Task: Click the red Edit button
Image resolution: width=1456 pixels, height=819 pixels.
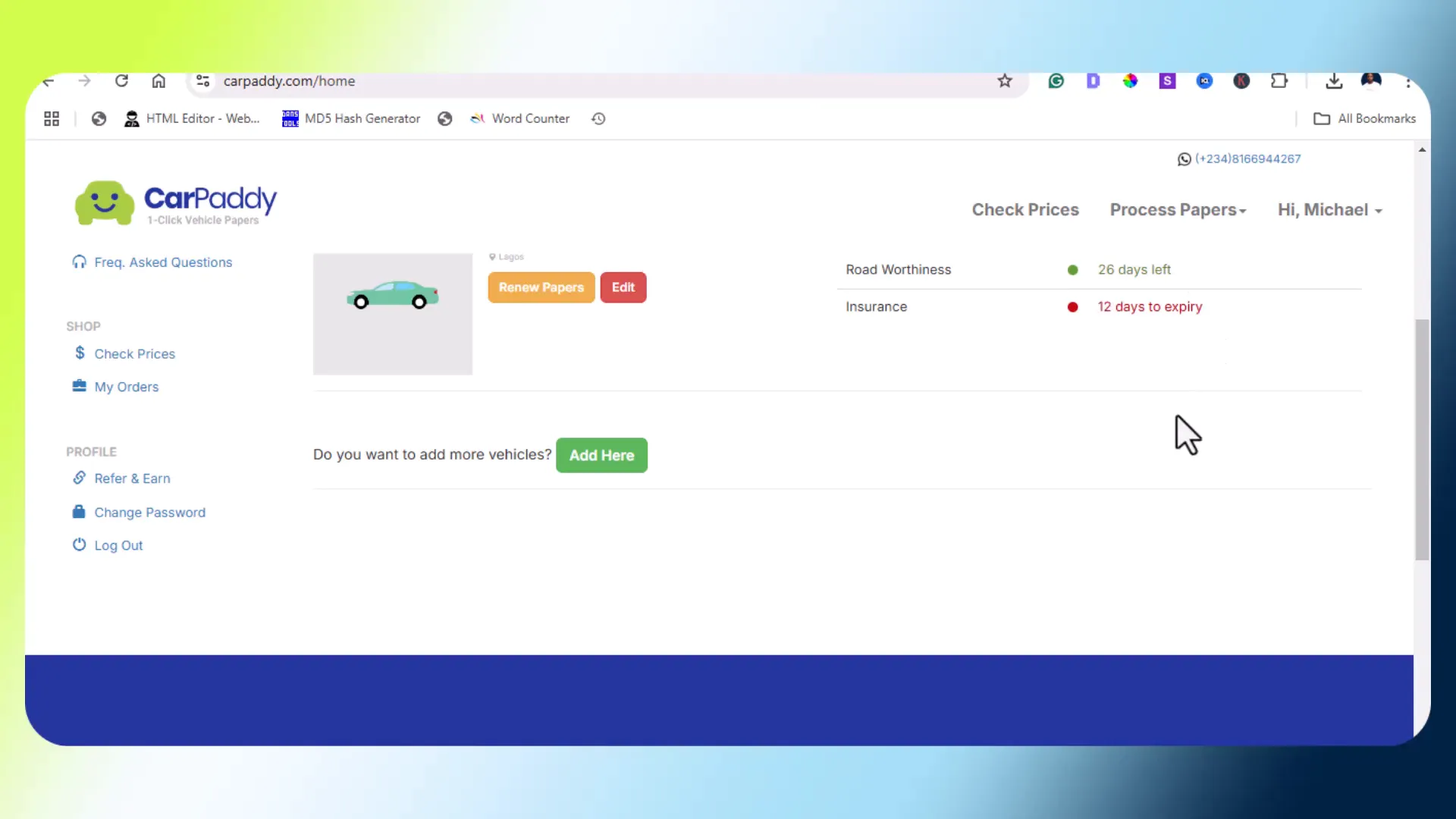Action: pyautogui.click(x=623, y=287)
